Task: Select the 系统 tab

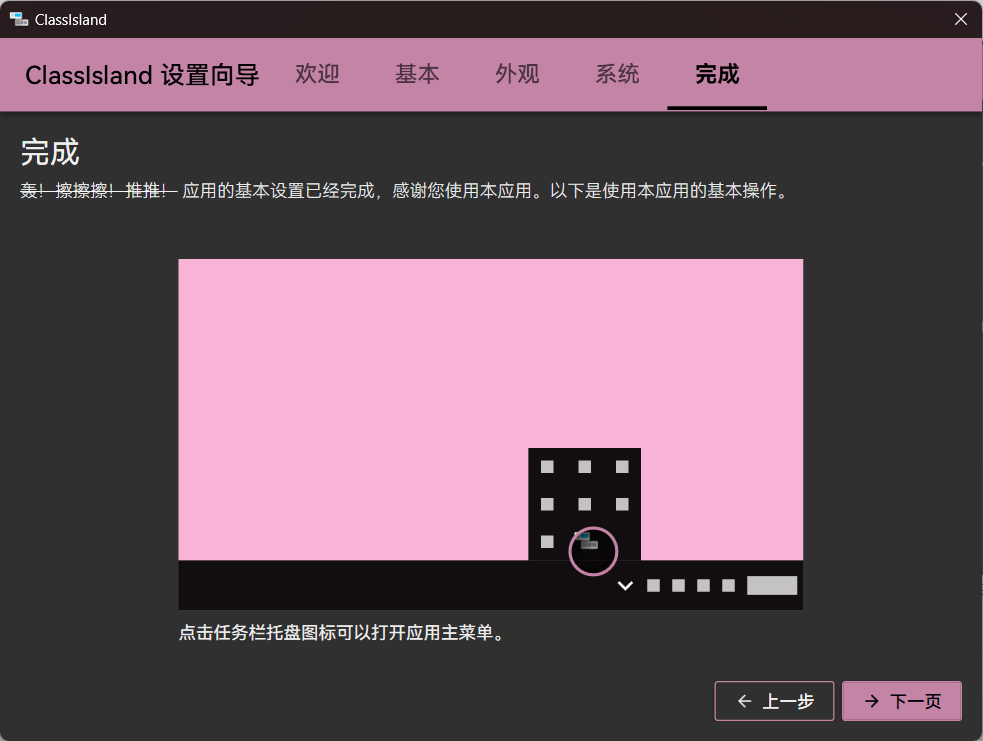Action: tap(617, 74)
